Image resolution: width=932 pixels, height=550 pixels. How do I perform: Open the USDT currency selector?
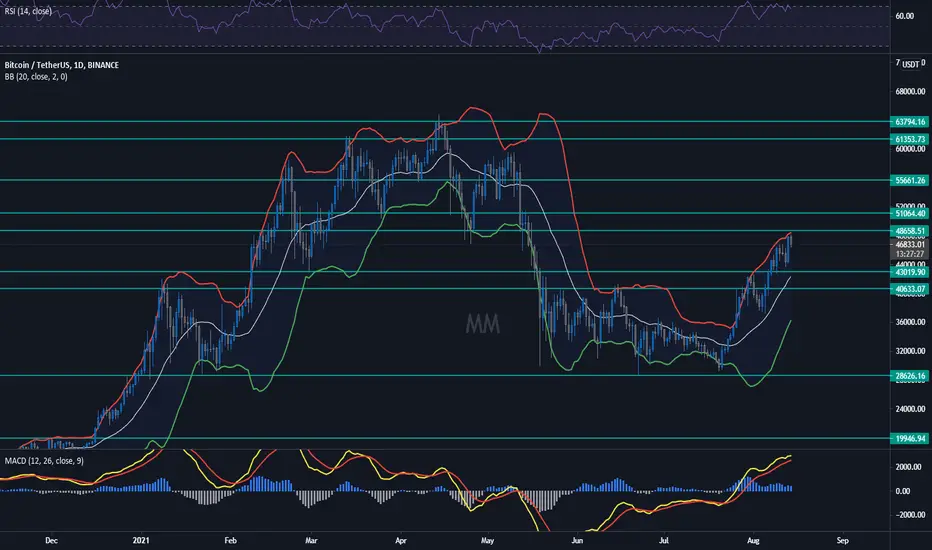(x=911, y=64)
